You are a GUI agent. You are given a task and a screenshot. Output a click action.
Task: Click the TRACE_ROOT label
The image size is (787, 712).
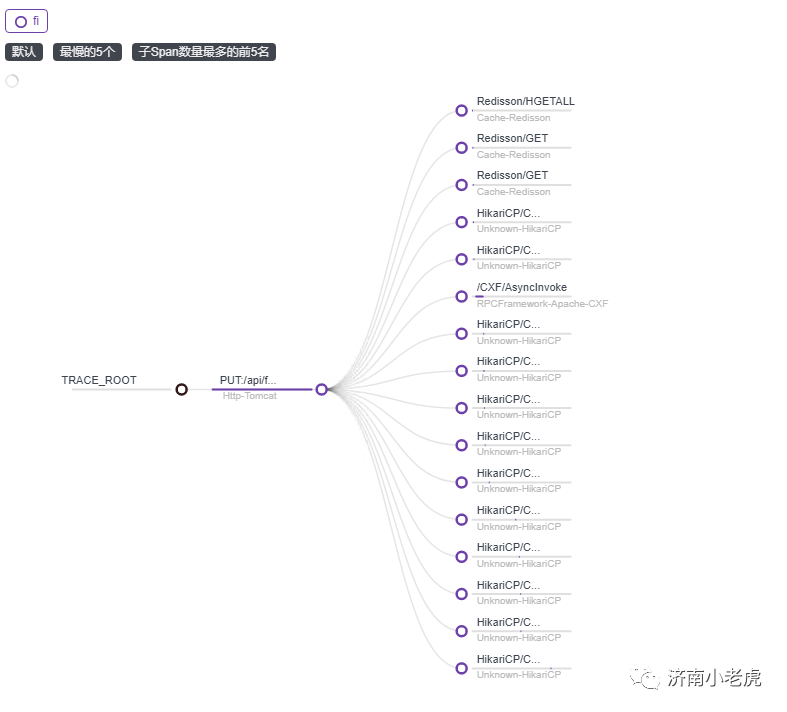tap(99, 380)
